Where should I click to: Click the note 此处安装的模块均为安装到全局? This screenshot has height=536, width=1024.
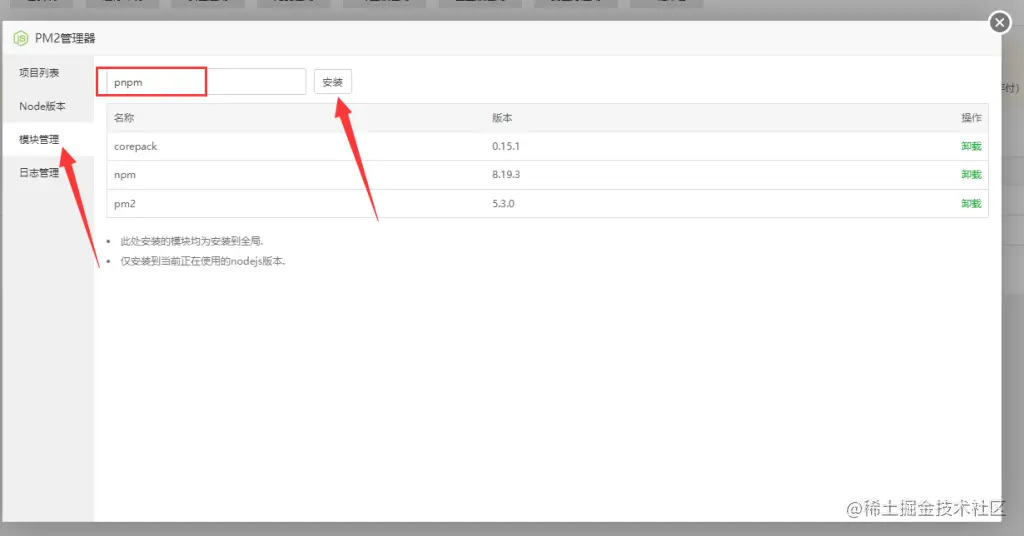[x=192, y=241]
